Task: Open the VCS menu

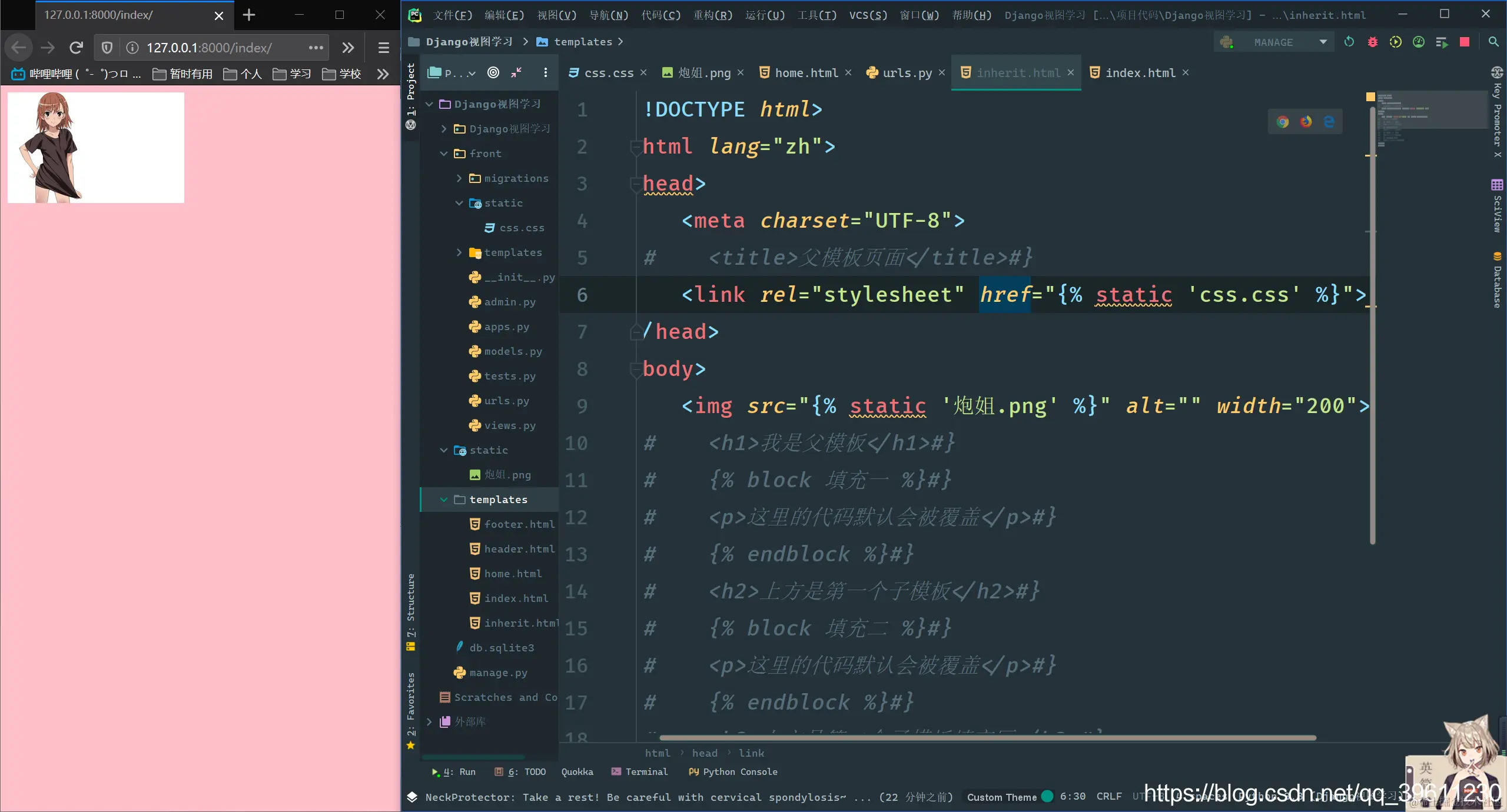Action: (868, 15)
